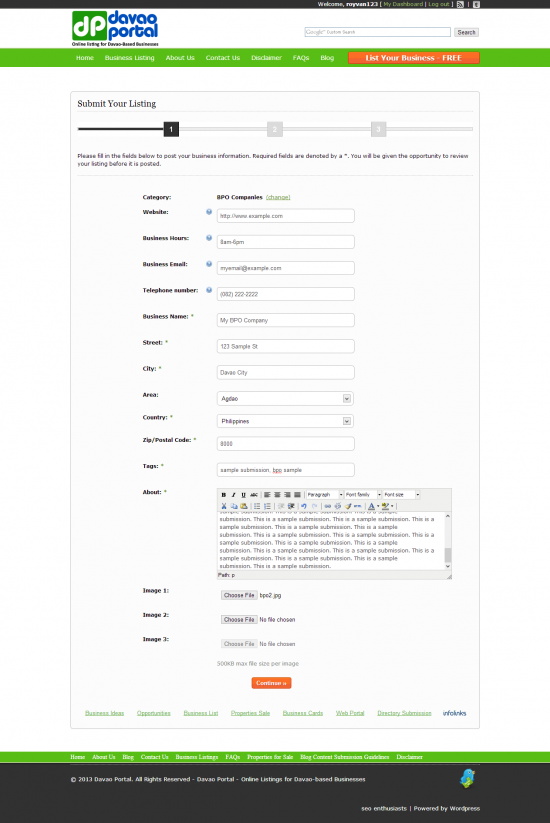Click the cut scissors icon

coord(224,506)
